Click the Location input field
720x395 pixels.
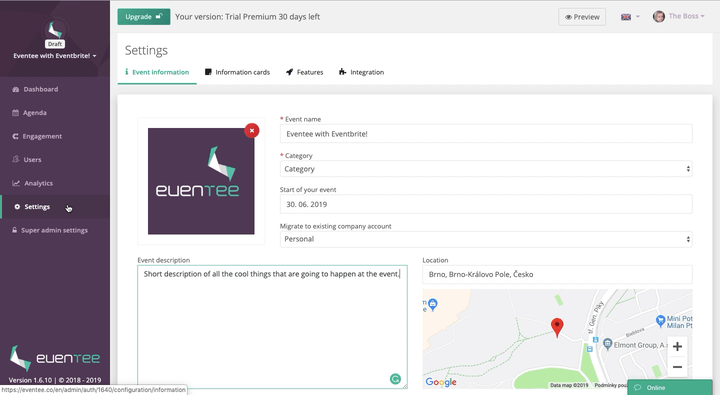point(557,275)
